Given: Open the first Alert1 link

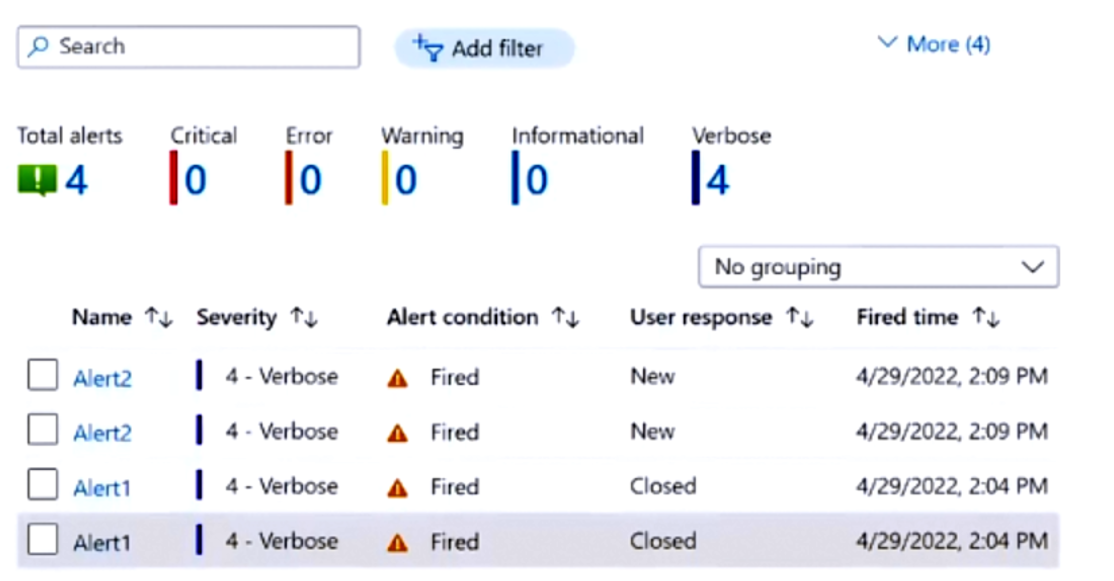Looking at the screenshot, I should (101, 486).
